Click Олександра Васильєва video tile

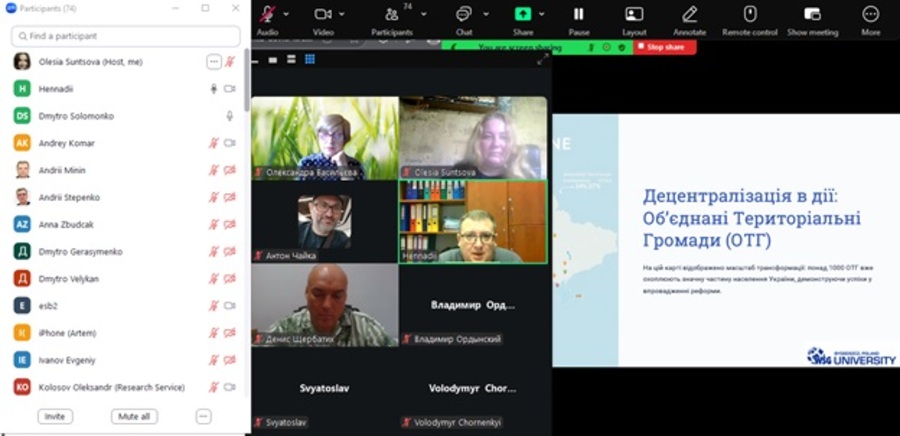tap(325, 138)
